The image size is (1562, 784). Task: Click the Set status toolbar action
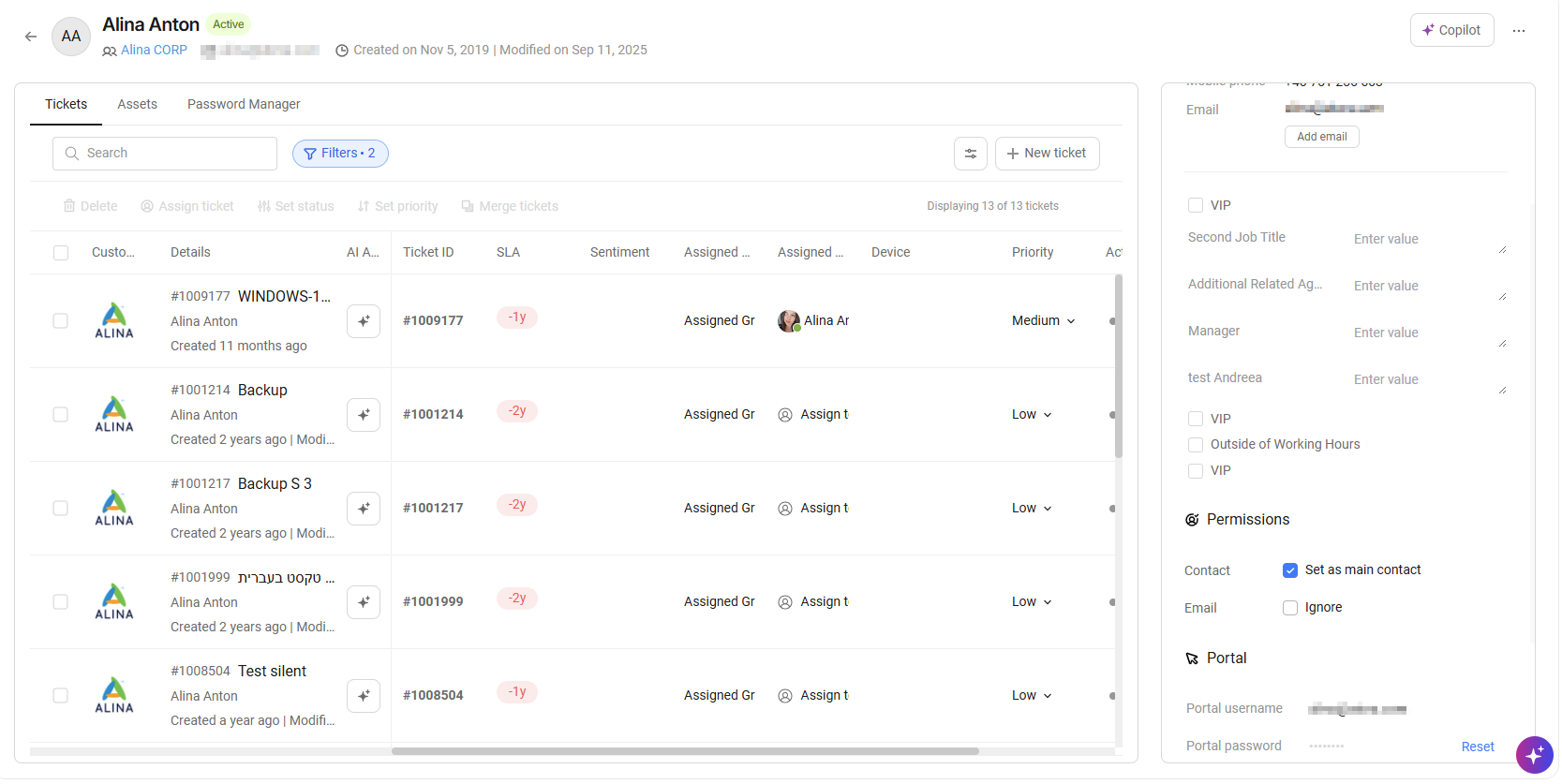point(295,206)
